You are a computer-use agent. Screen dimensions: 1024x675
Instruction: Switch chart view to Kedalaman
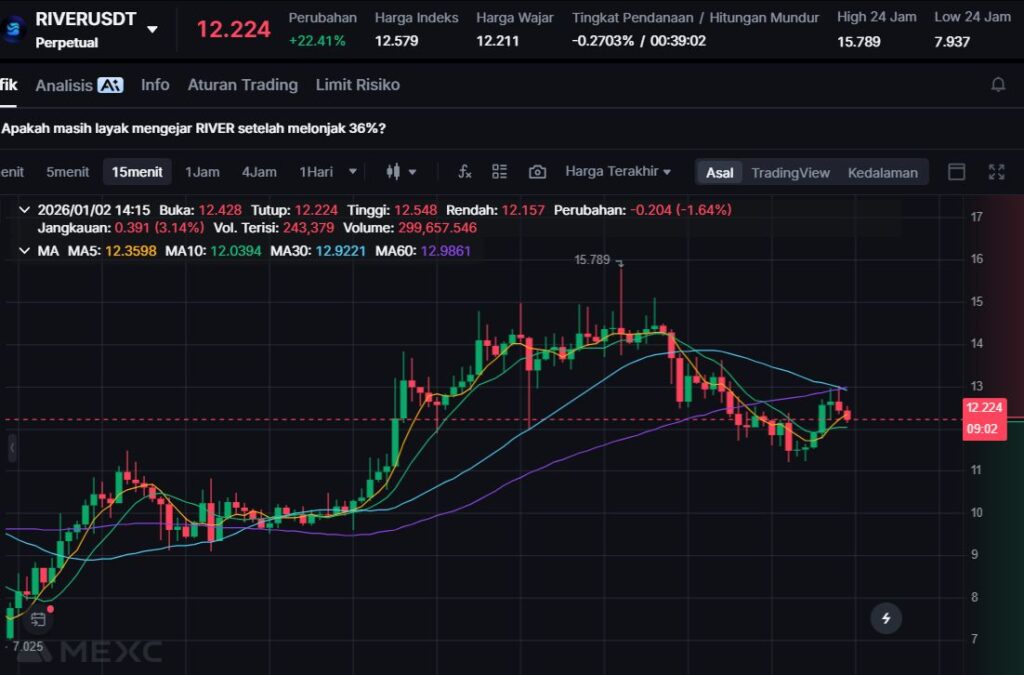(x=882, y=172)
